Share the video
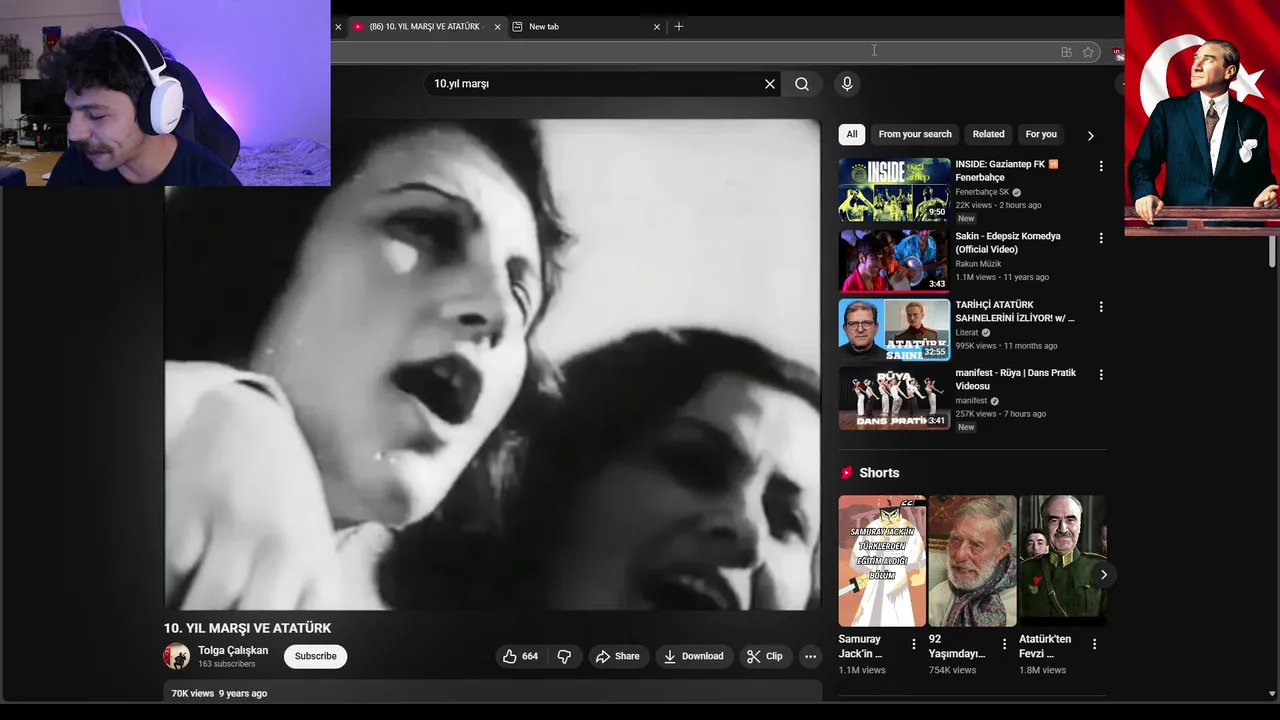The image size is (1280, 720). (x=617, y=656)
